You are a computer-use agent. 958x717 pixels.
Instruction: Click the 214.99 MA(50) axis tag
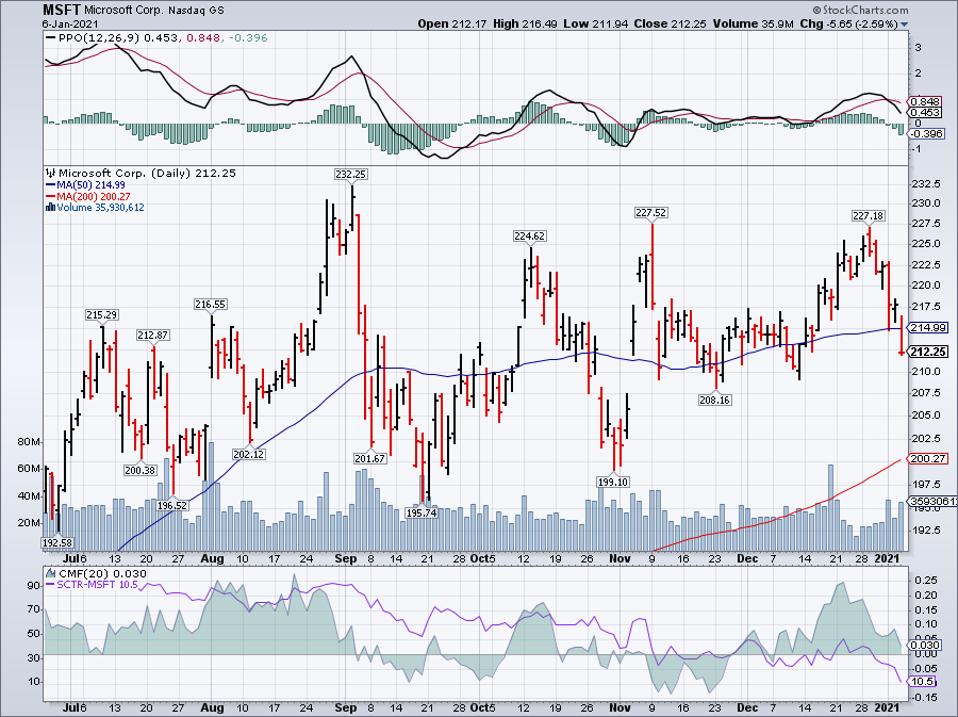click(x=928, y=328)
